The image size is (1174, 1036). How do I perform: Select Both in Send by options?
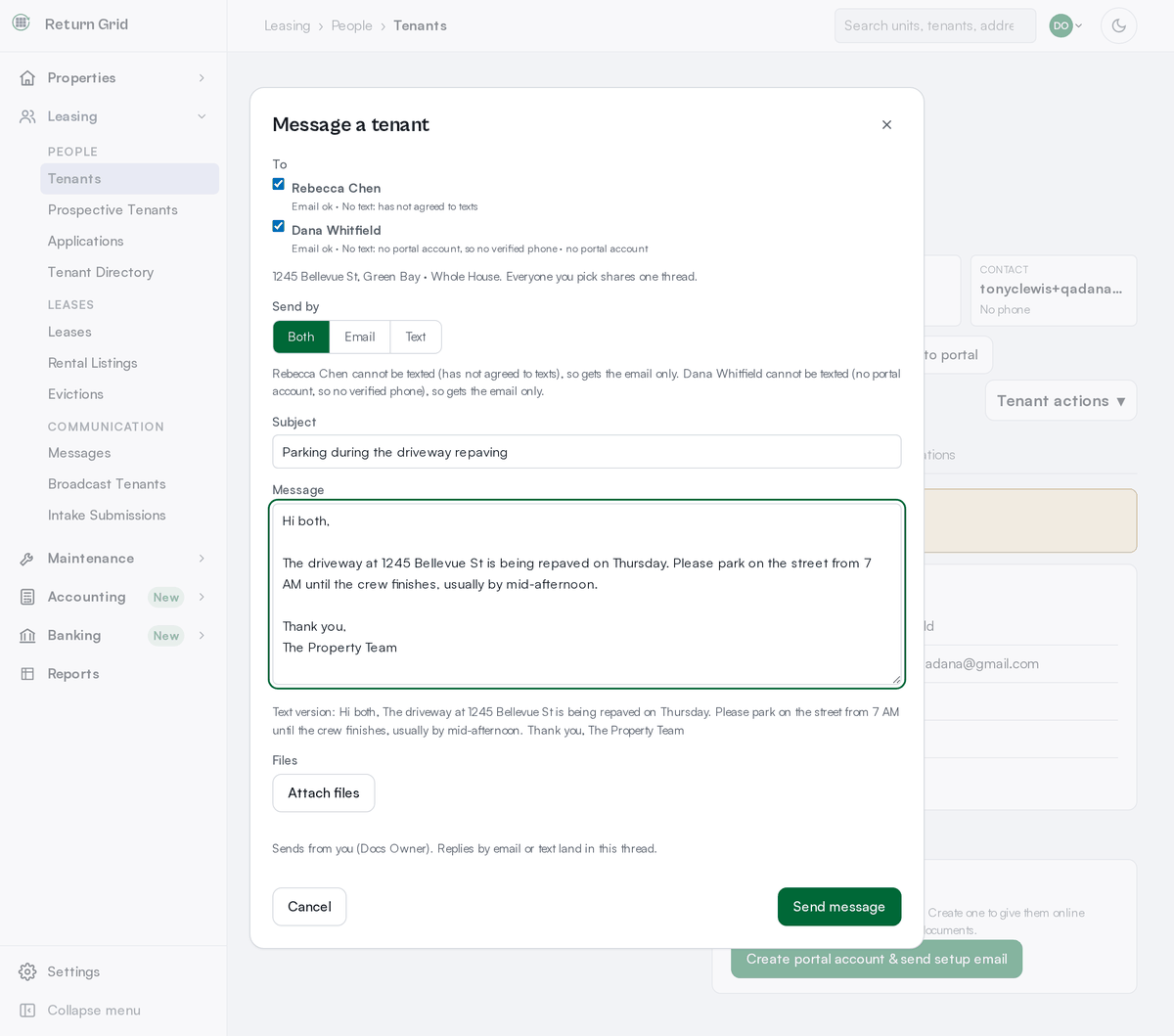(301, 337)
